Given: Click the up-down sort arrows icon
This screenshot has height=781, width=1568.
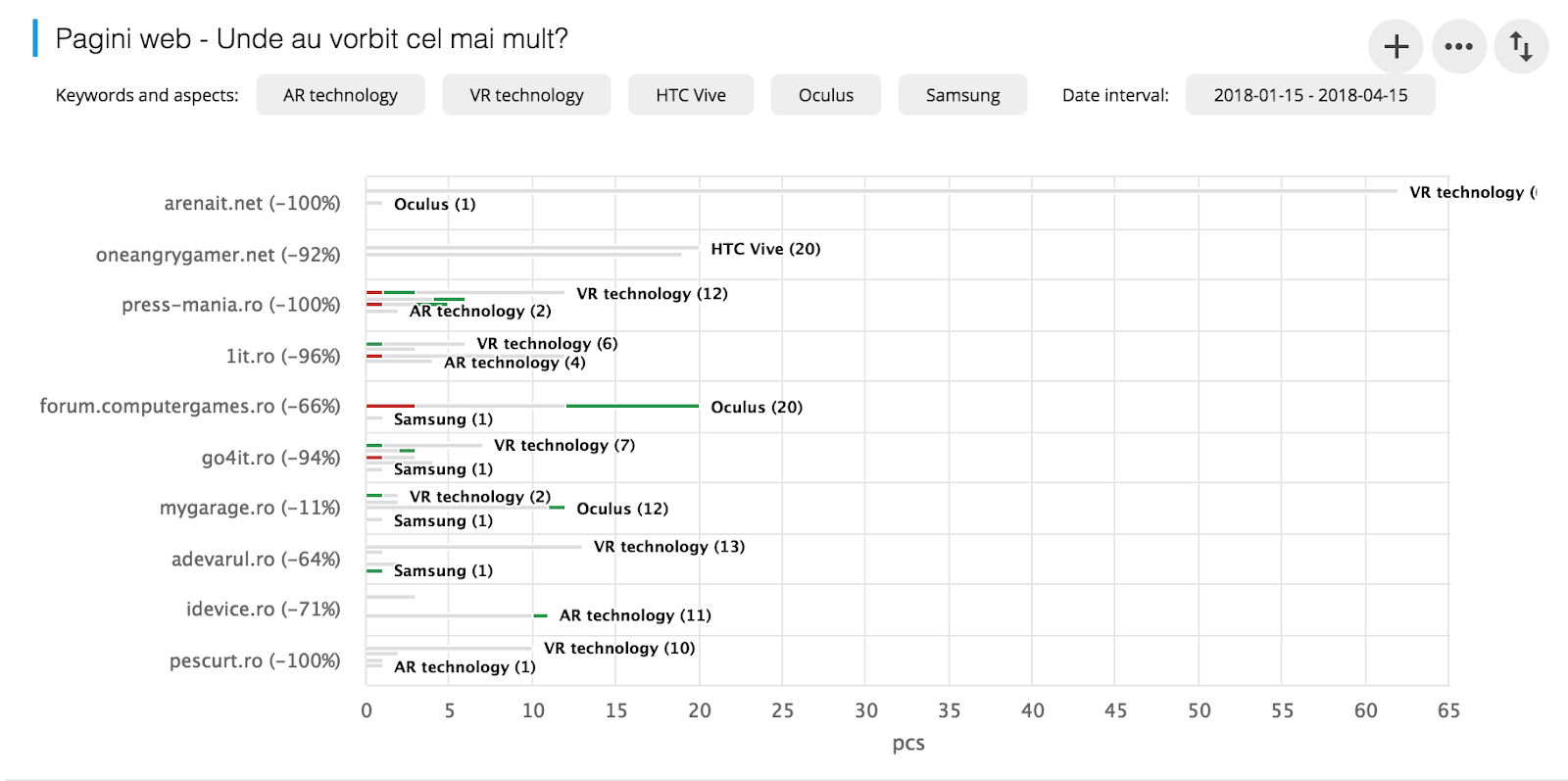Looking at the screenshot, I should 1521,46.
